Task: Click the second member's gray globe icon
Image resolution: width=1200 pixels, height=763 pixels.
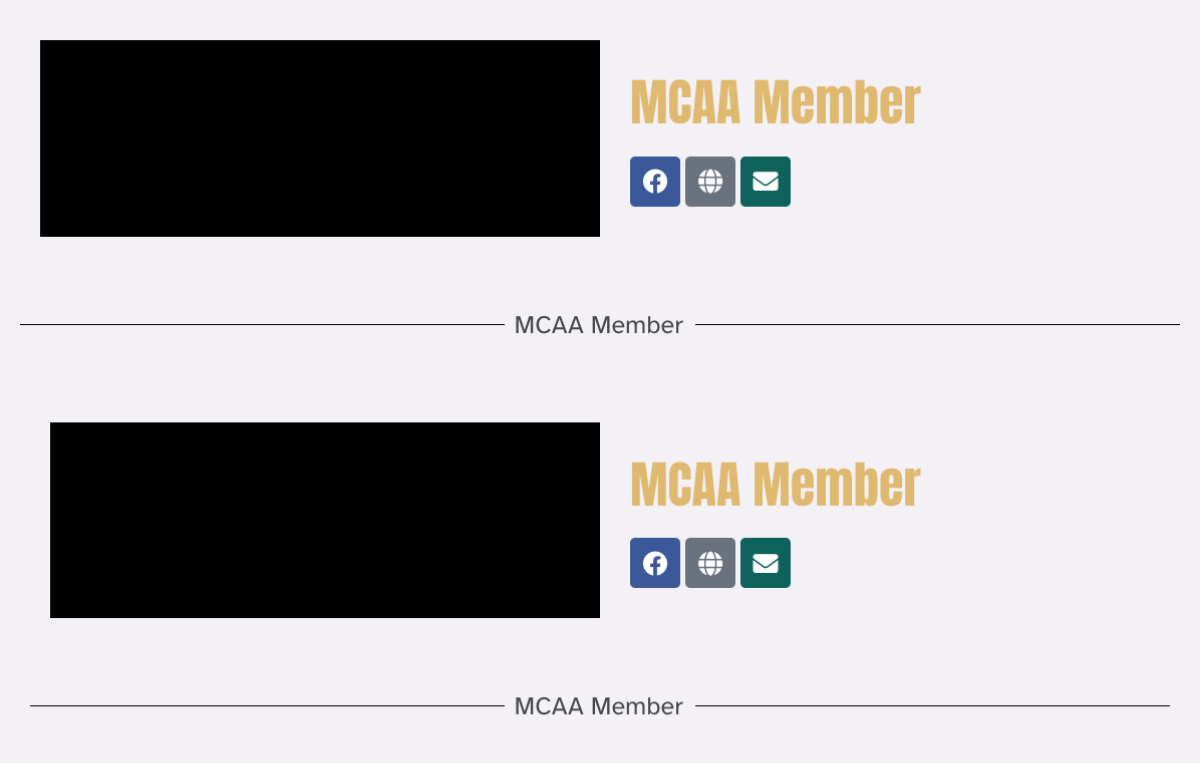Action: click(710, 563)
